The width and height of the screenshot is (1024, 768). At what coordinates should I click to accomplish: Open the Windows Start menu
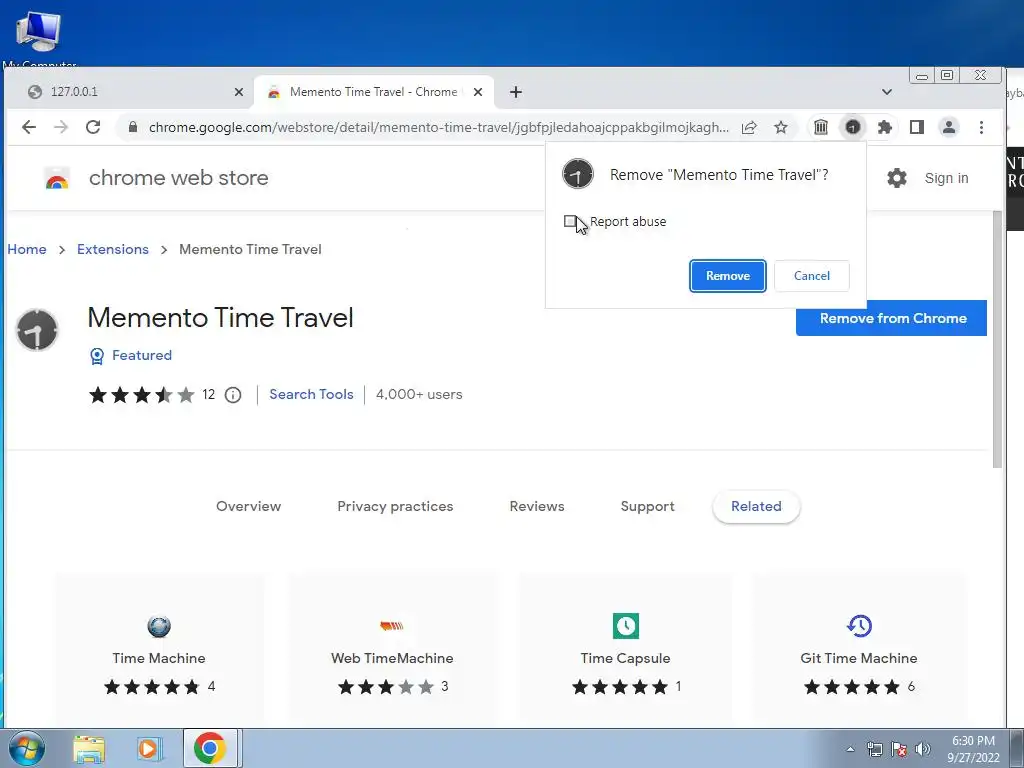26,748
